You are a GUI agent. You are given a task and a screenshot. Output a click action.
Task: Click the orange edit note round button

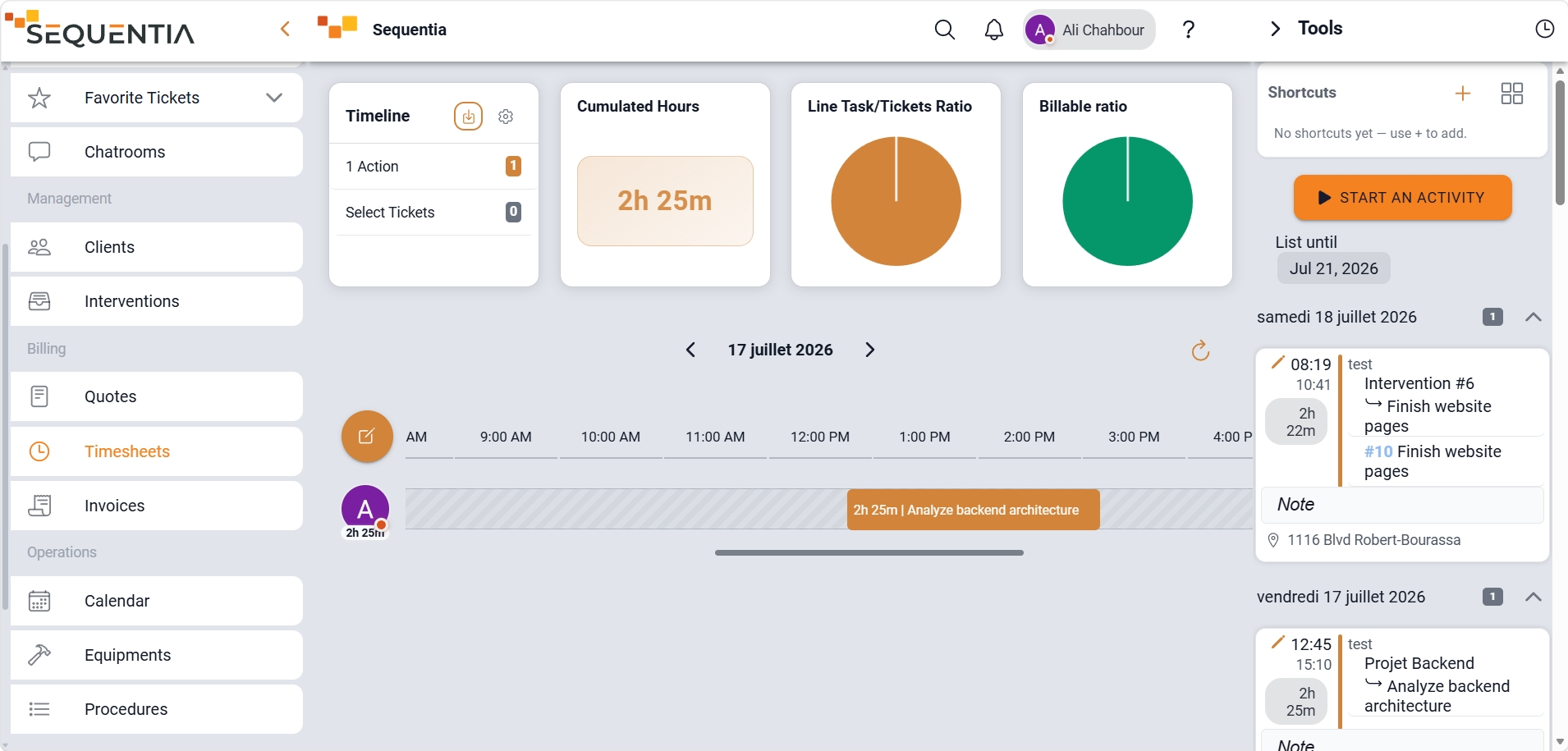(367, 436)
